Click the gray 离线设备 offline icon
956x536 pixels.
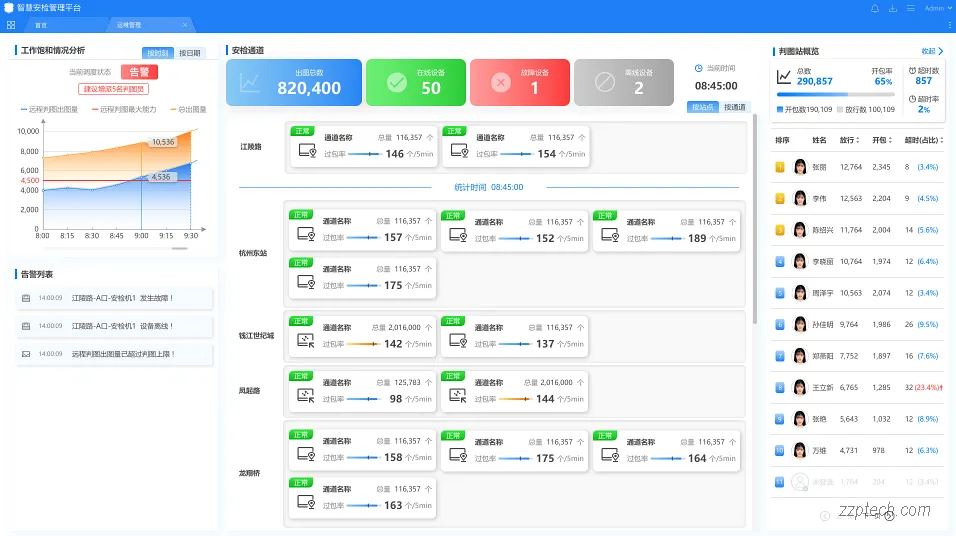(605, 82)
